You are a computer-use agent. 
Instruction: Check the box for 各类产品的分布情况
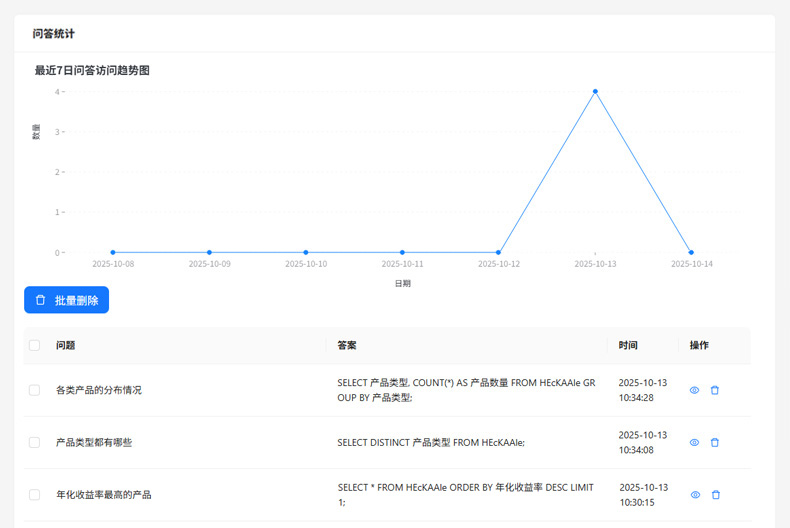[35, 390]
